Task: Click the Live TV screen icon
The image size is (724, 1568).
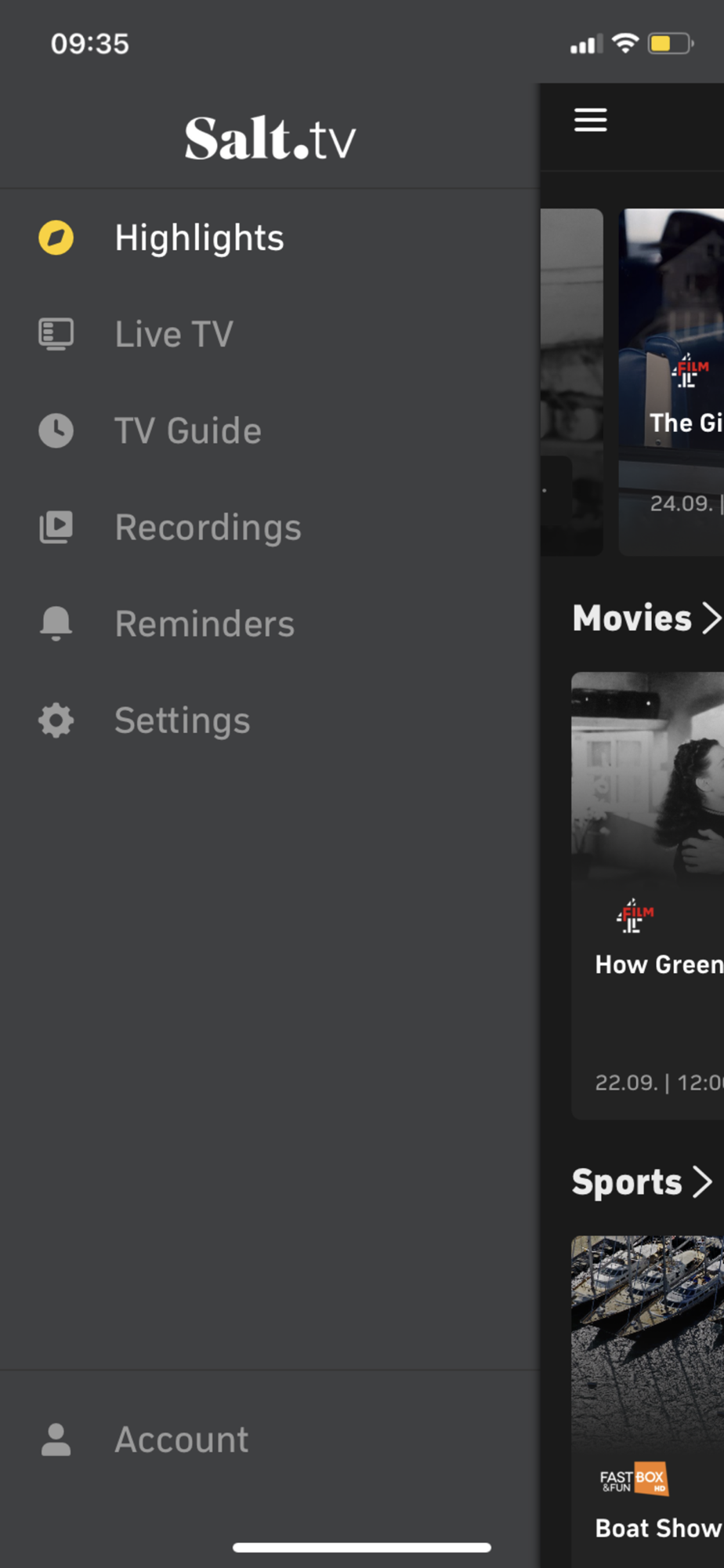Action: 56,334
